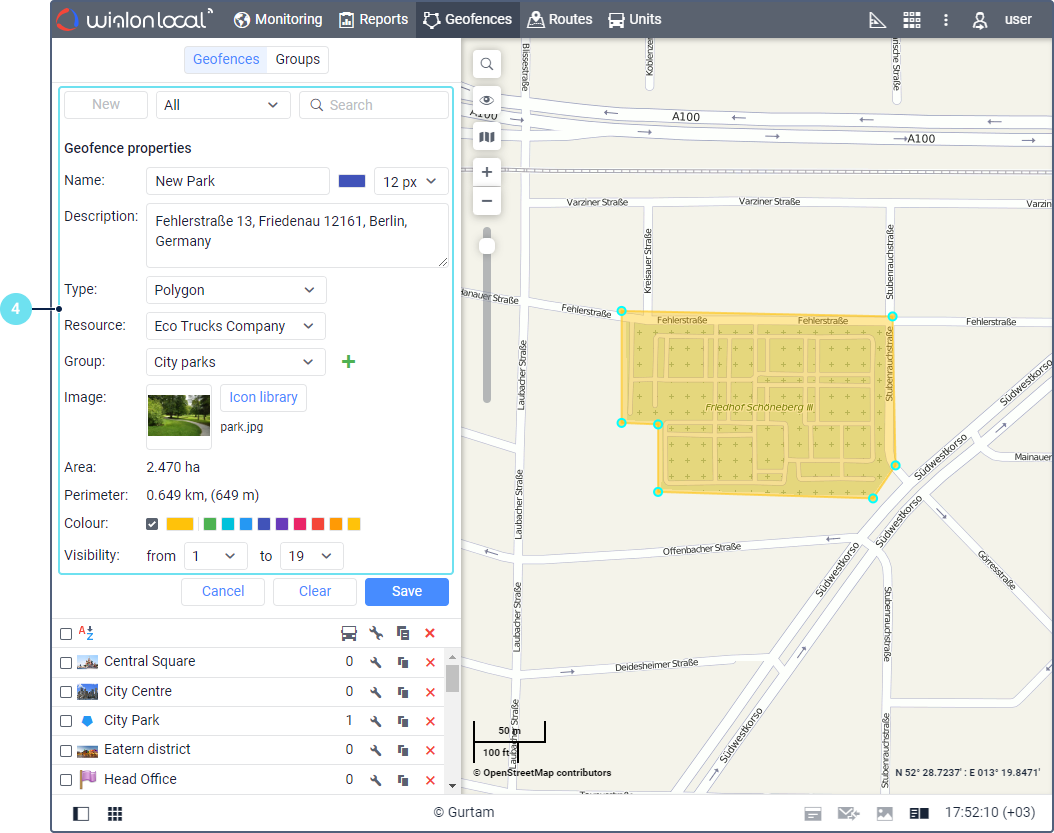Screen dimensions: 1054x833
Task: Delete the City Centre geofence
Action: point(430,692)
